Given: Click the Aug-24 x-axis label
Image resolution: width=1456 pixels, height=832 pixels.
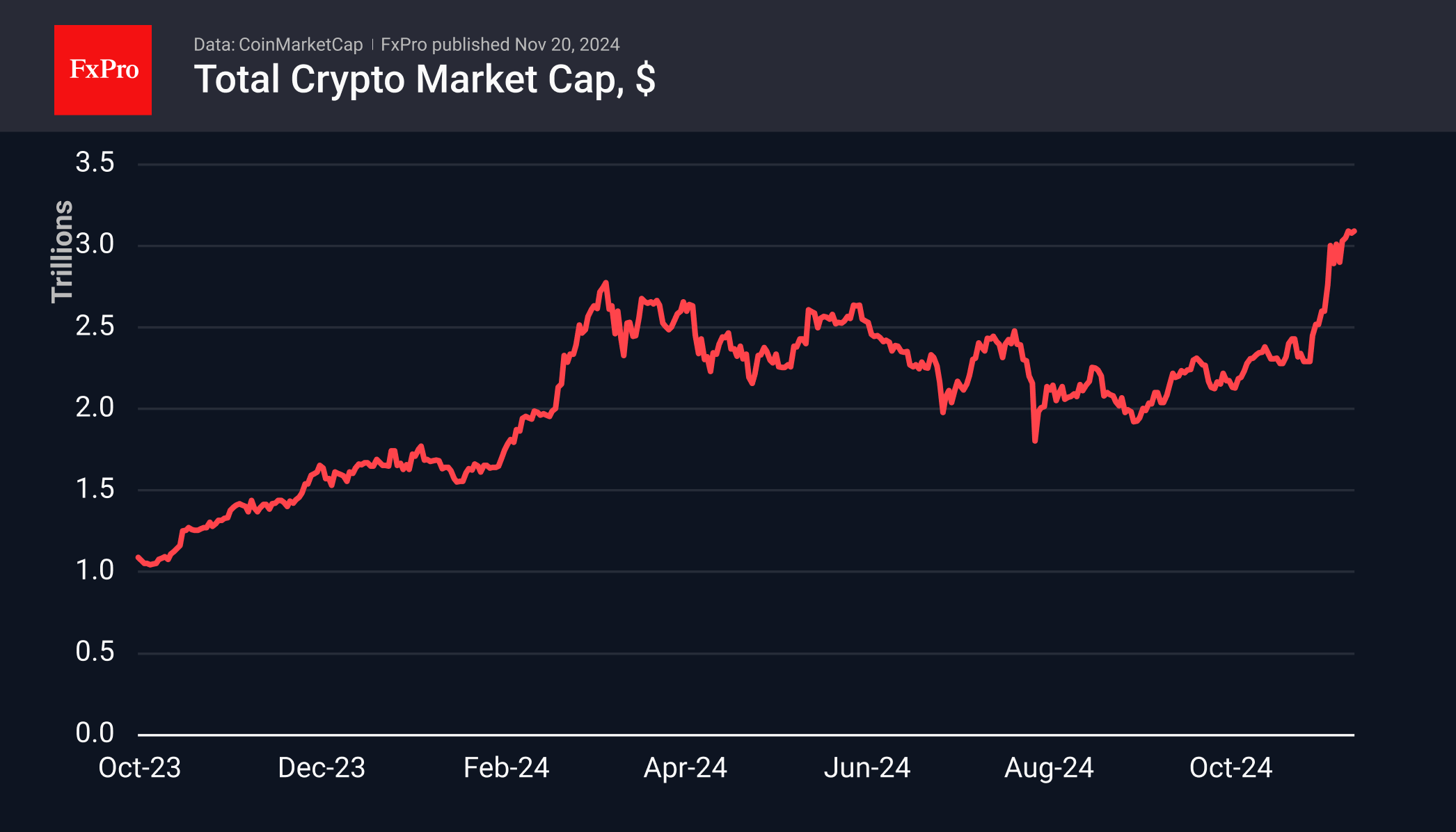Looking at the screenshot, I should (1049, 768).
